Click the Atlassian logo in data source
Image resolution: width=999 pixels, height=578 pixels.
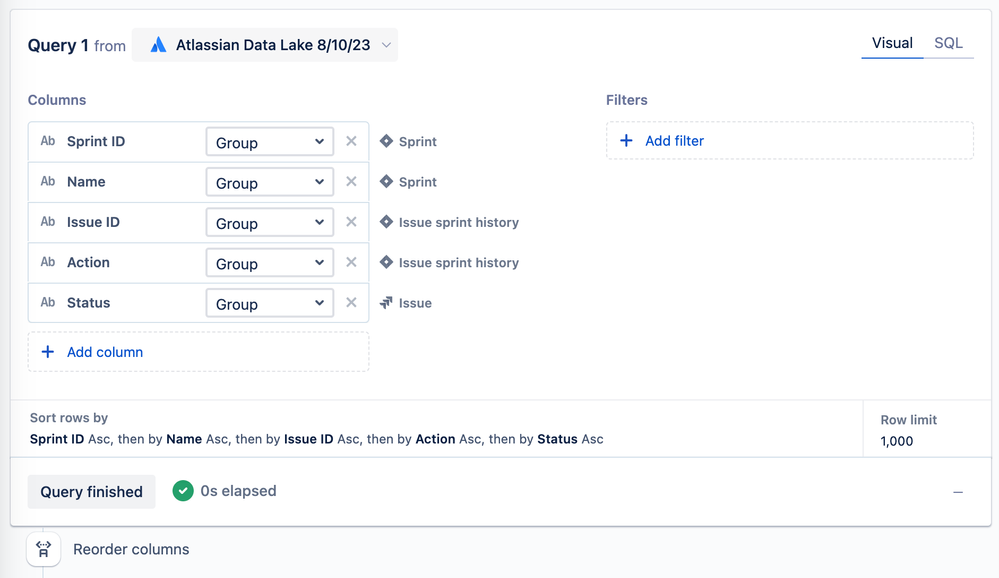tap(158, 45)
